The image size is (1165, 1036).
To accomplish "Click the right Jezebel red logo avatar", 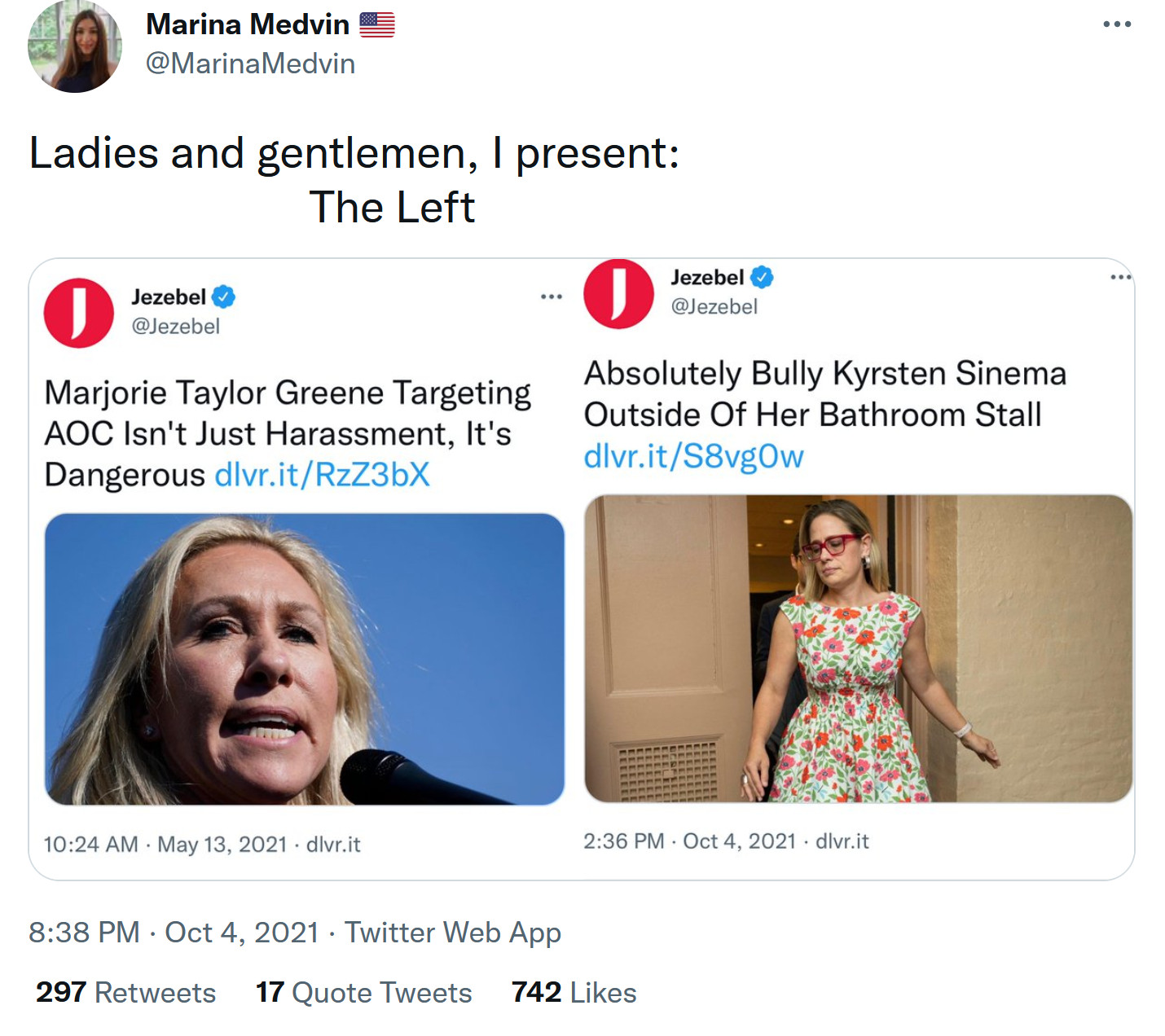I will [x=618, y=293].
